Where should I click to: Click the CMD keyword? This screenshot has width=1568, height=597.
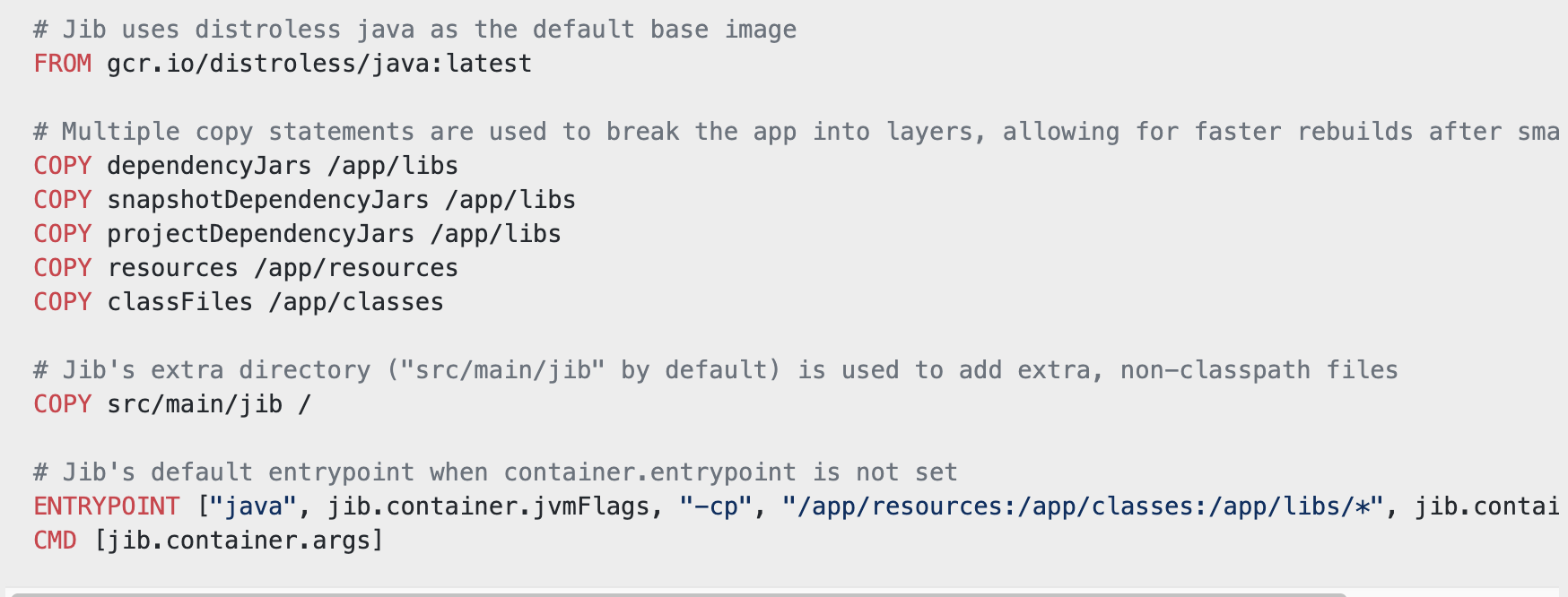[x=56, y=541]
